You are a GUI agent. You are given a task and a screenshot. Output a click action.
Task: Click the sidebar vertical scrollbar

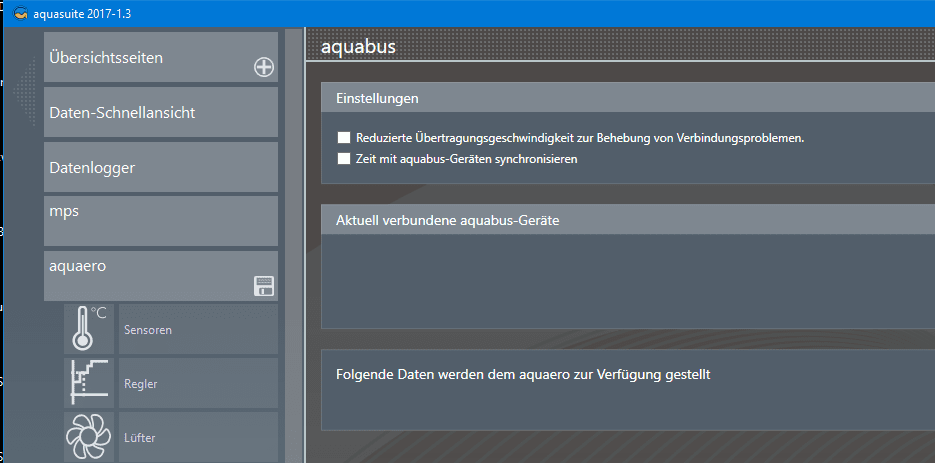click(x=293, y=245)
